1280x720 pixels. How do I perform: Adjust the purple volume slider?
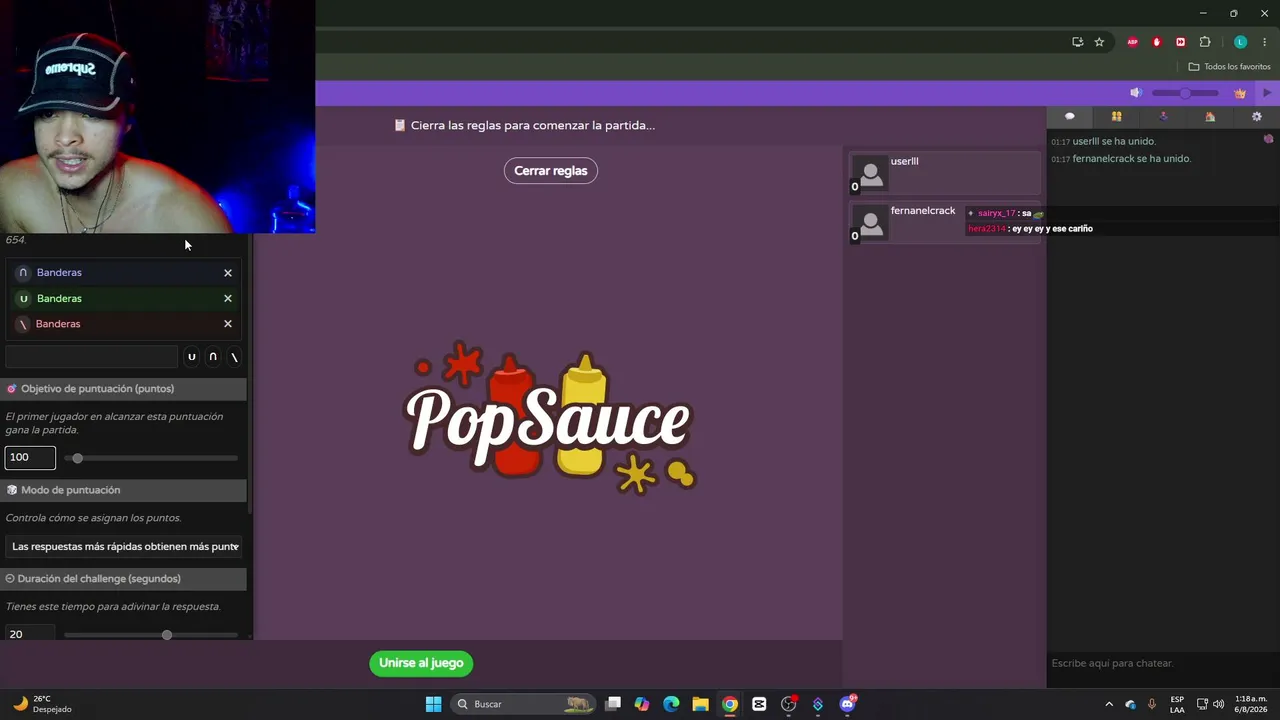click(1185, 93)
